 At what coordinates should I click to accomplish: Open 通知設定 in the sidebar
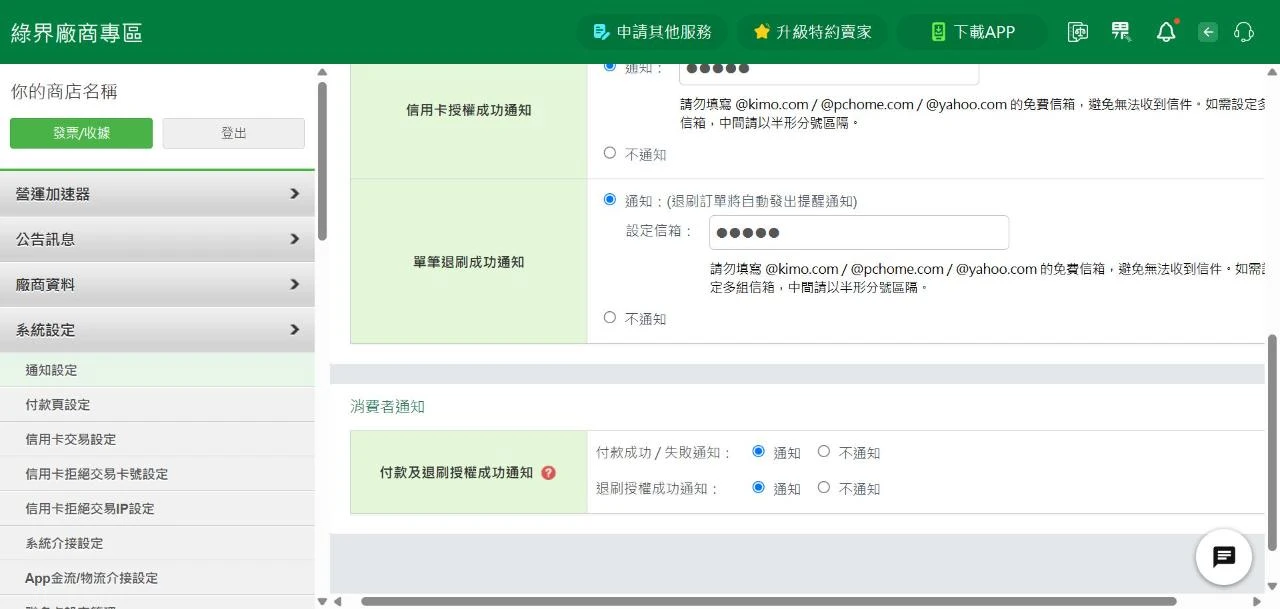[157, 370]
